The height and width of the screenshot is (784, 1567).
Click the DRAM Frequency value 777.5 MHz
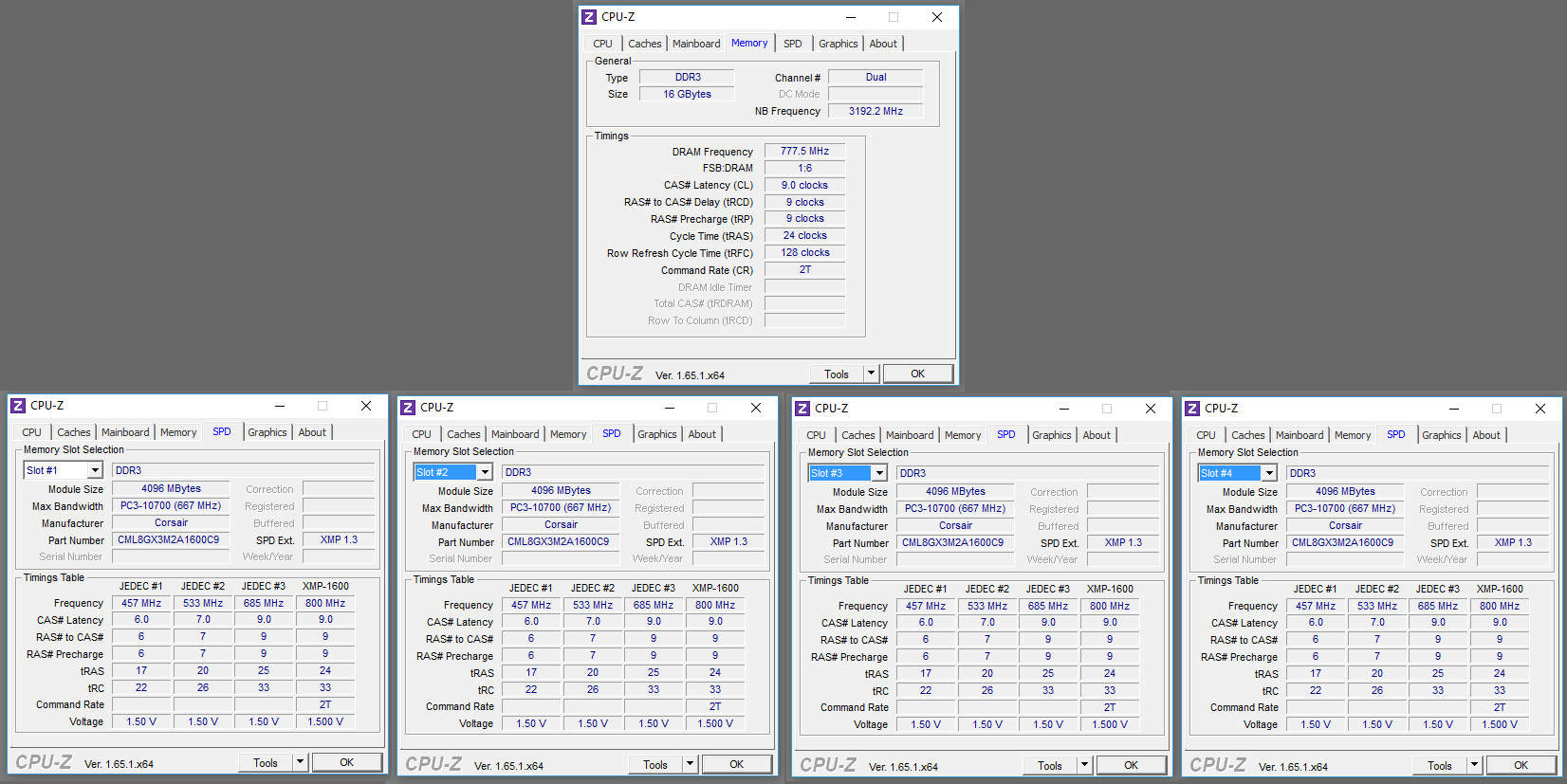804,151
